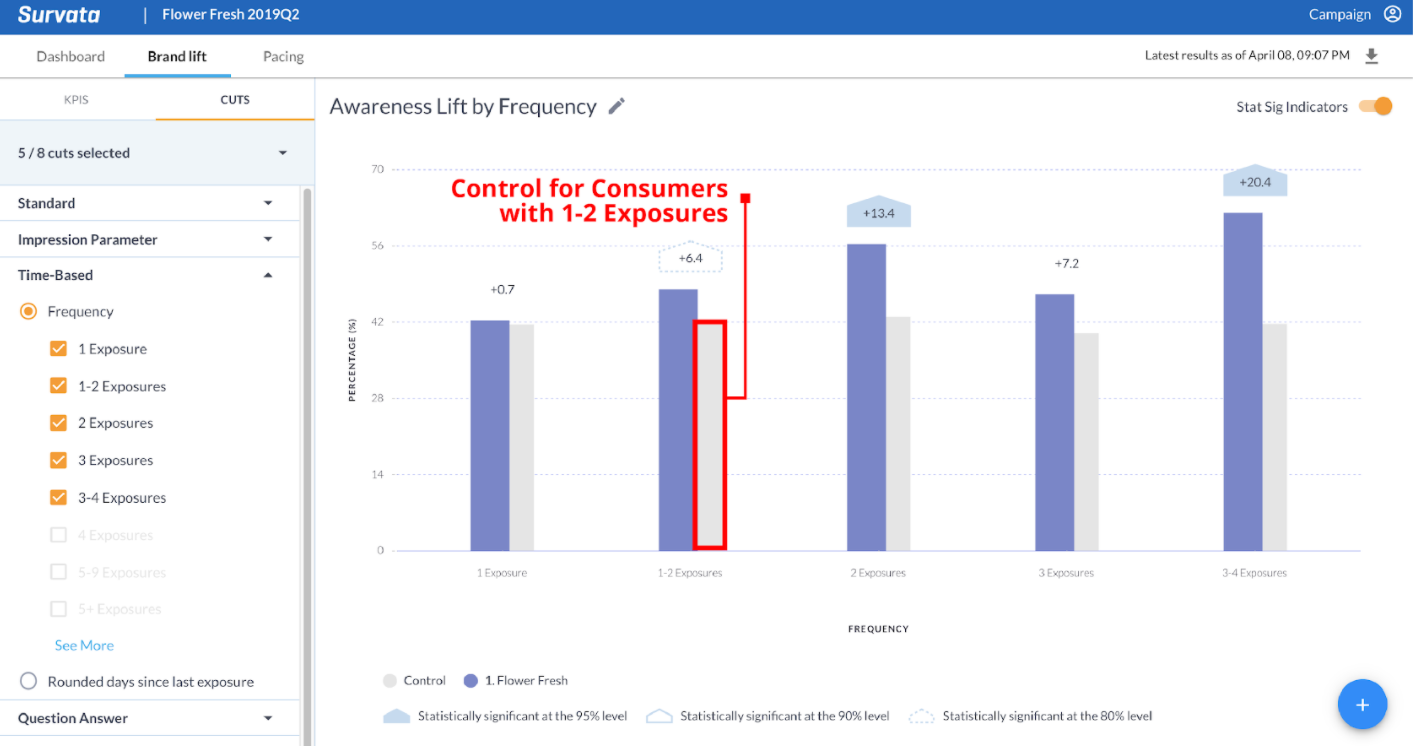Select the Brand lift tab
This screenshot has width=1413, height=746.
pos(177,56)
